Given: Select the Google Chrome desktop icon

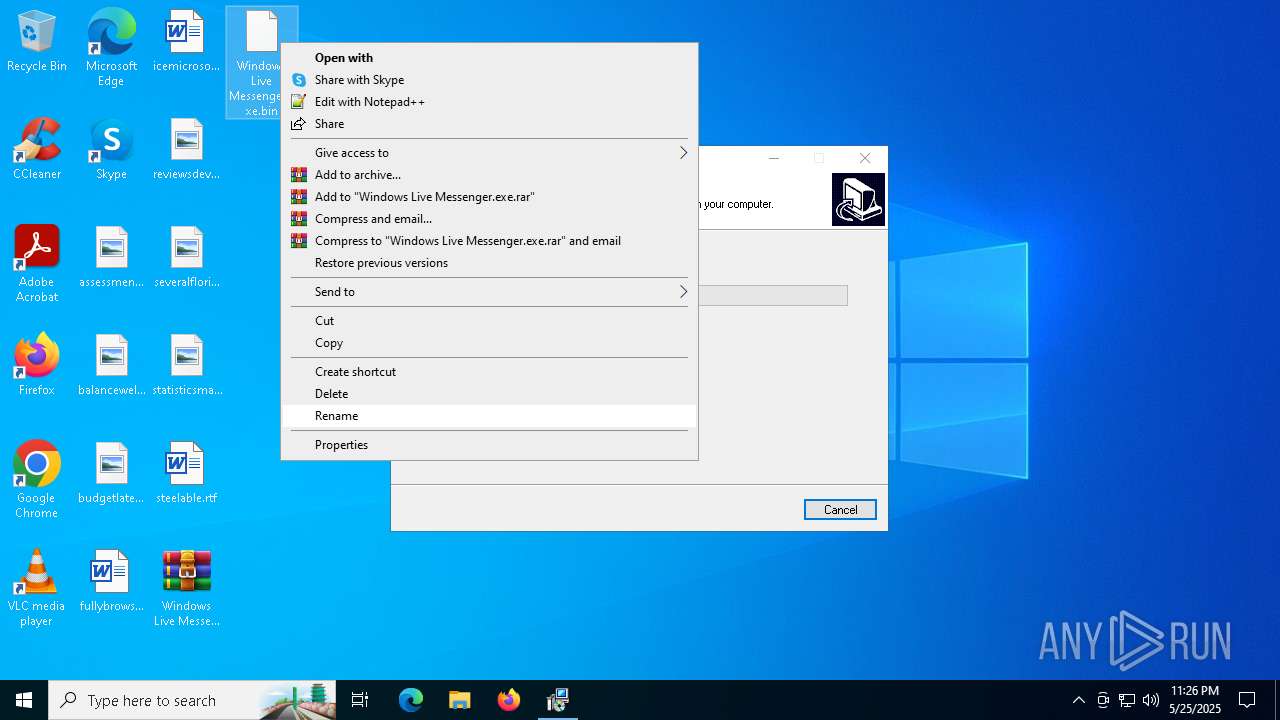Looking at the screenshot, I should pos(37,479).
